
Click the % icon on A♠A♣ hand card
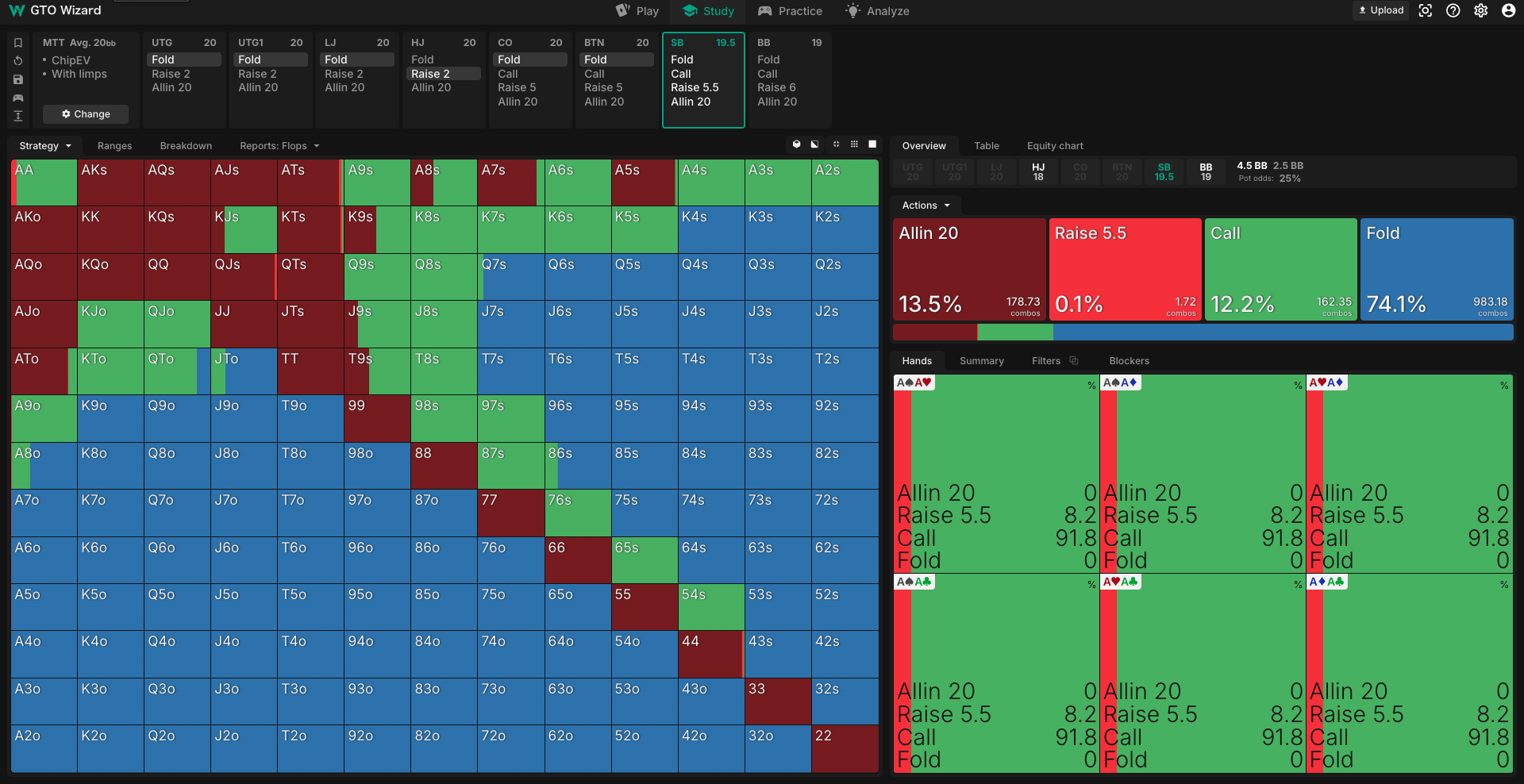pos(1091,584)
